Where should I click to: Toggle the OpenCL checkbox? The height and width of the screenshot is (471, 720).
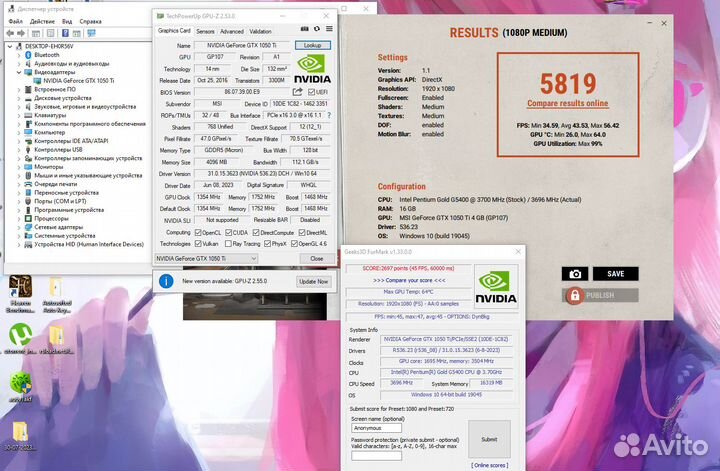tap(198, 233)
